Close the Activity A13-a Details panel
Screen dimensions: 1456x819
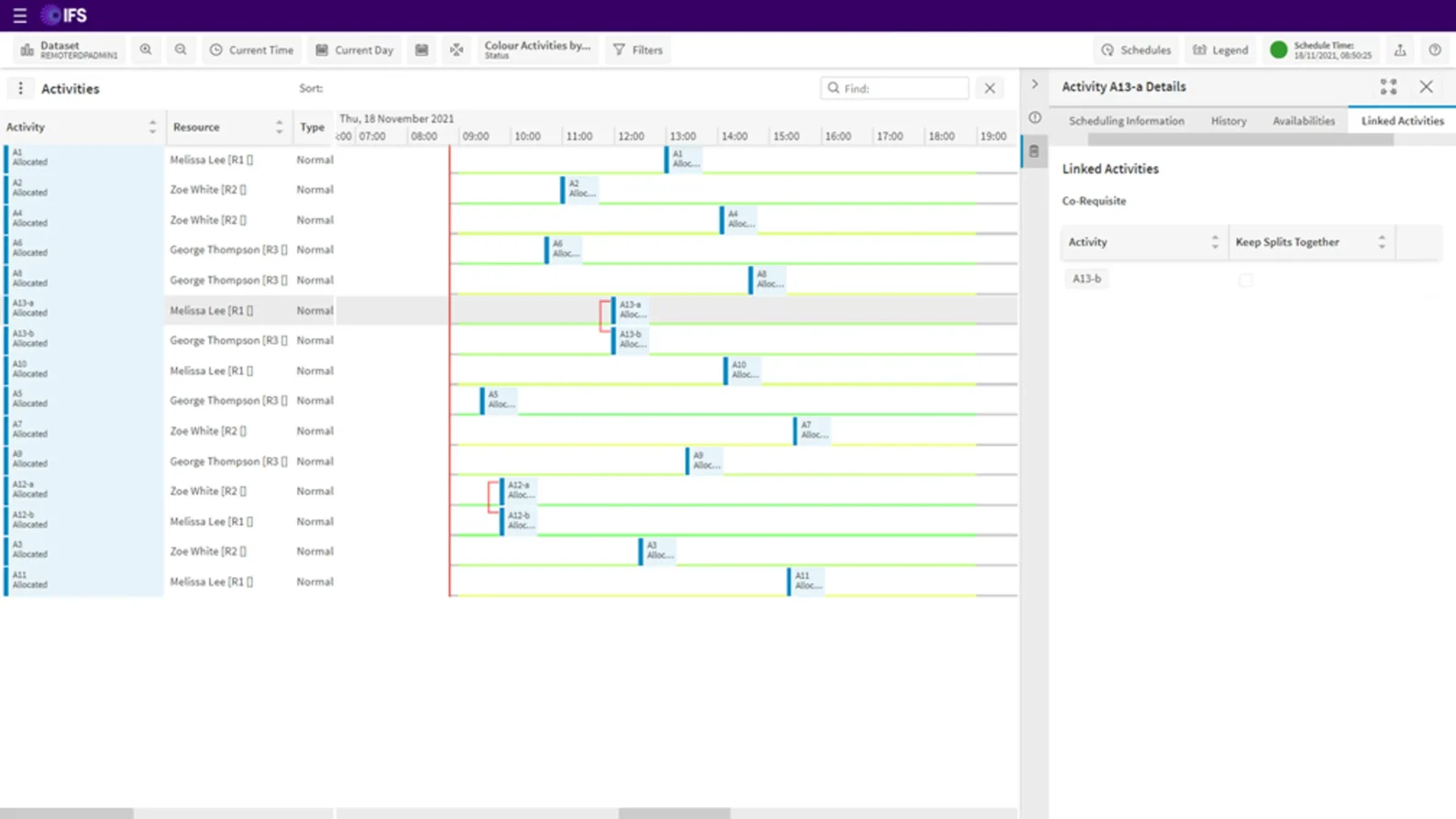[1426, 87]
